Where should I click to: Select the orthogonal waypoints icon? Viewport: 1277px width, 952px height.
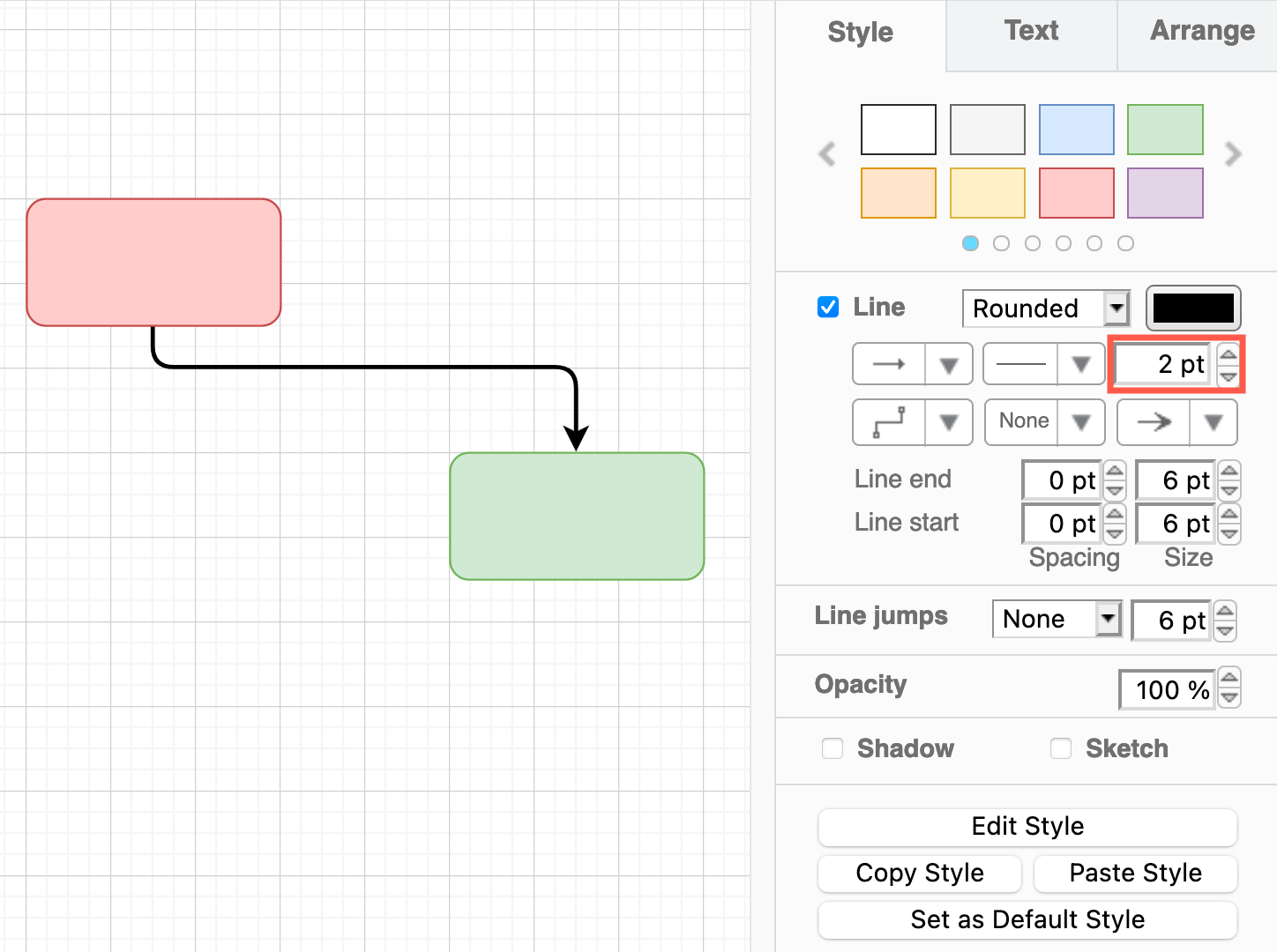pos(889,421)
